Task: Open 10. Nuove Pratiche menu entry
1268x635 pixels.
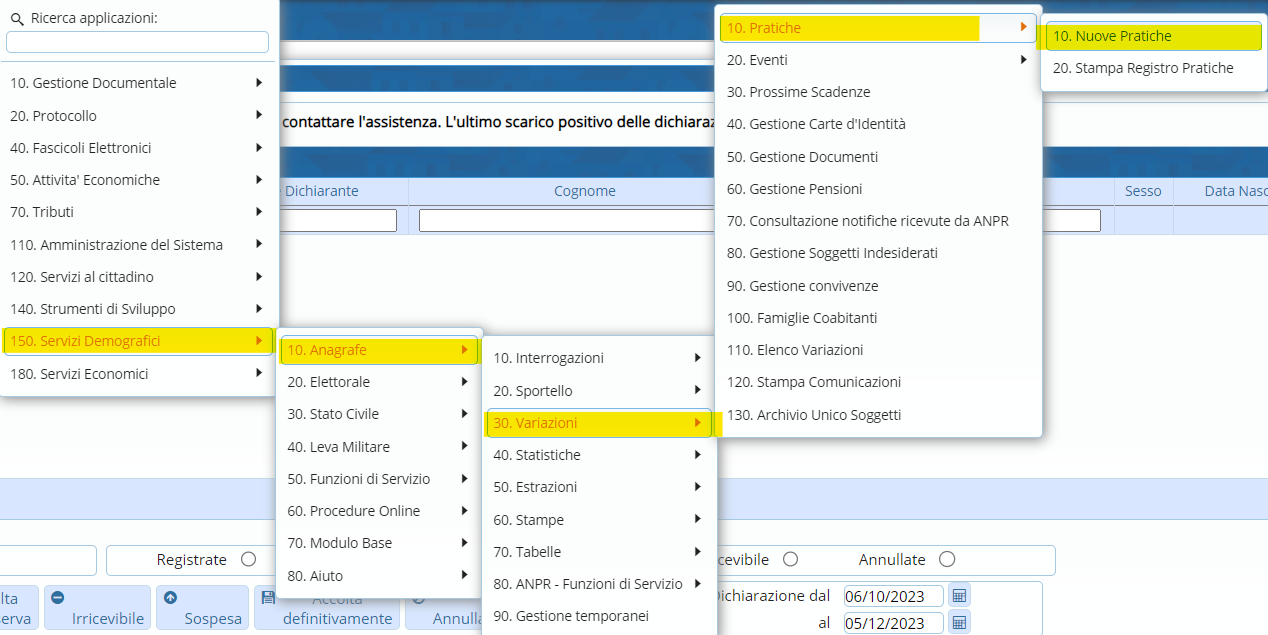Action: click(x=1111, y=36)
